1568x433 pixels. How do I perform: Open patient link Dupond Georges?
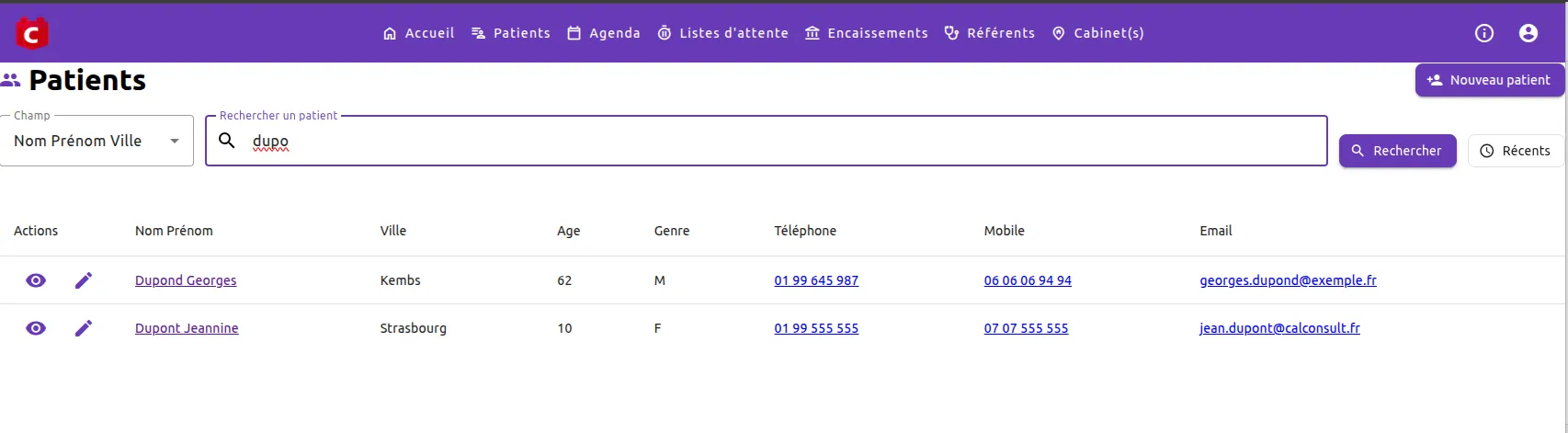click(x=186, y=280)
